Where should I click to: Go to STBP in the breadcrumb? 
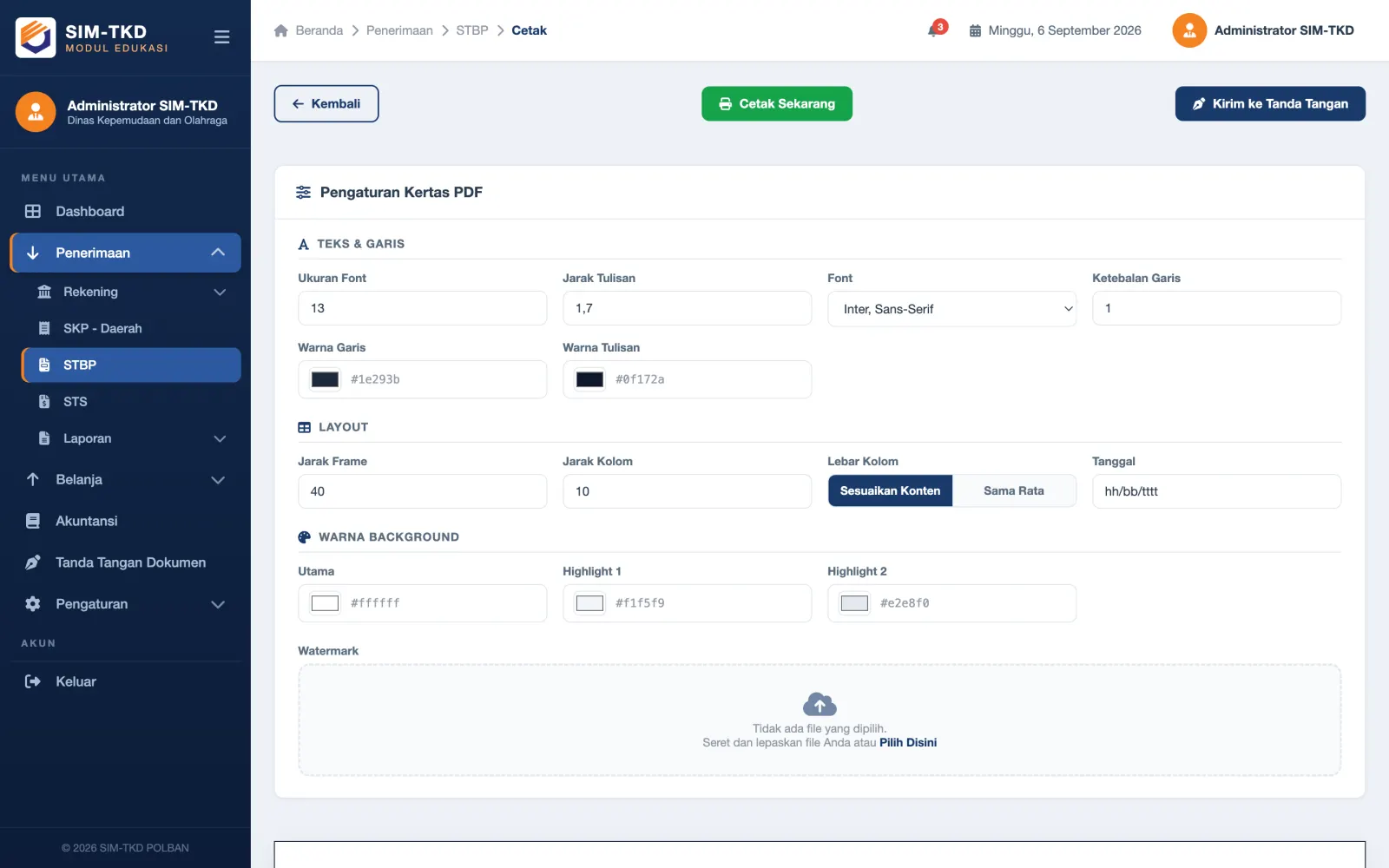pos(472,30)
